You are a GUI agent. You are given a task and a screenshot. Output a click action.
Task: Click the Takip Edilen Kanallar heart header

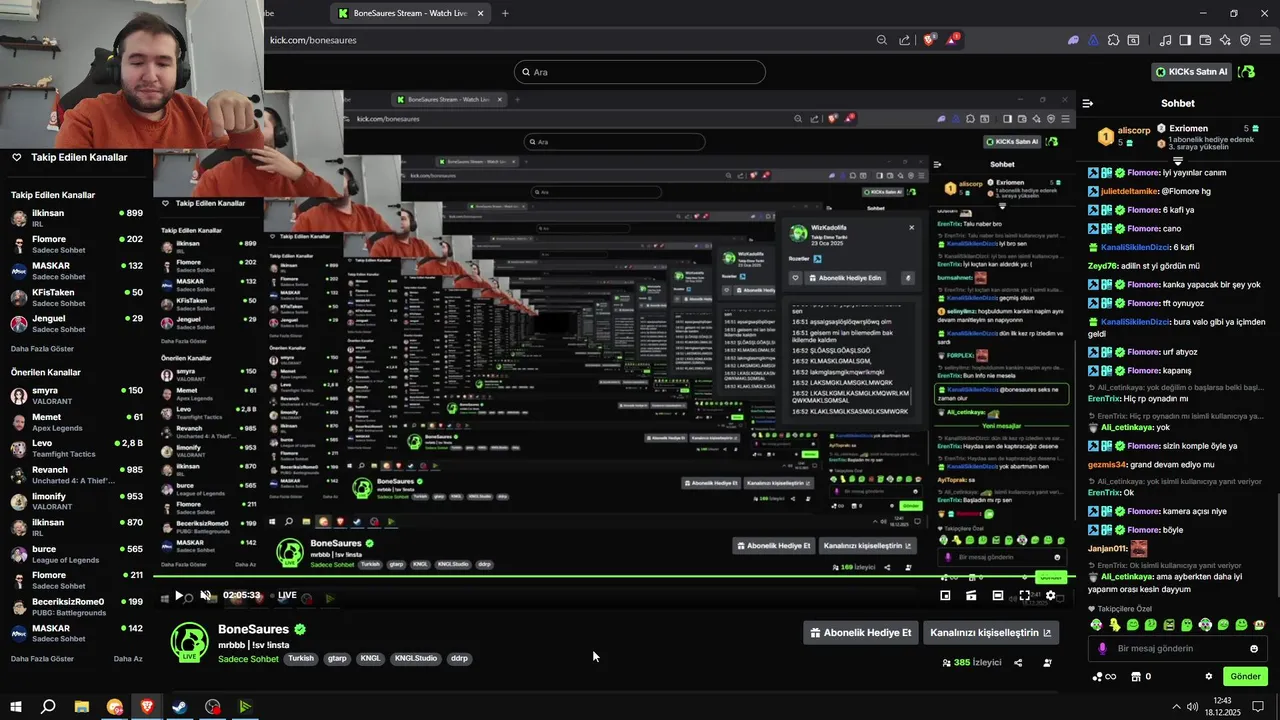[x=69, y=157]
